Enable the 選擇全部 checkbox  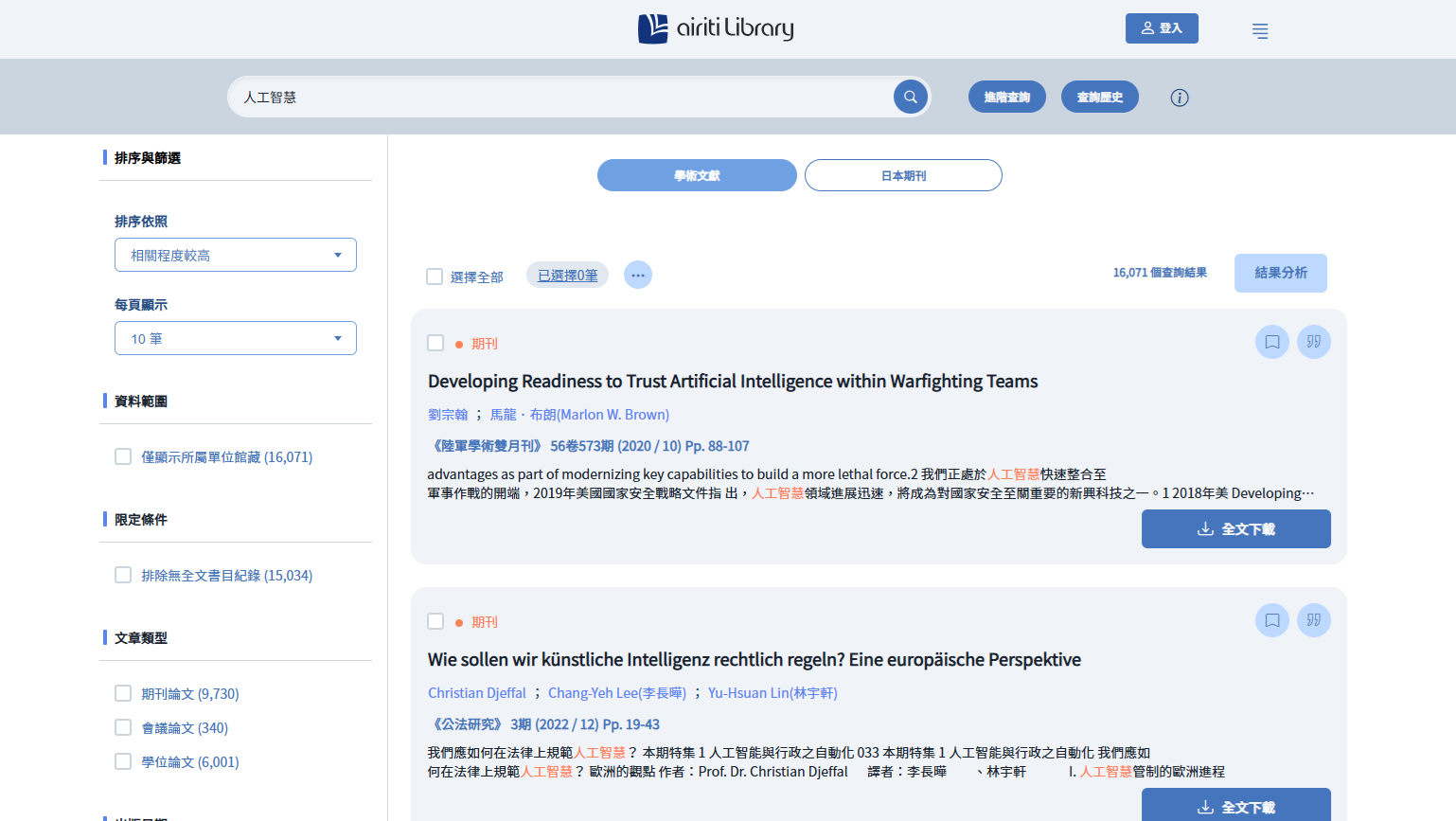coord(435,276)
